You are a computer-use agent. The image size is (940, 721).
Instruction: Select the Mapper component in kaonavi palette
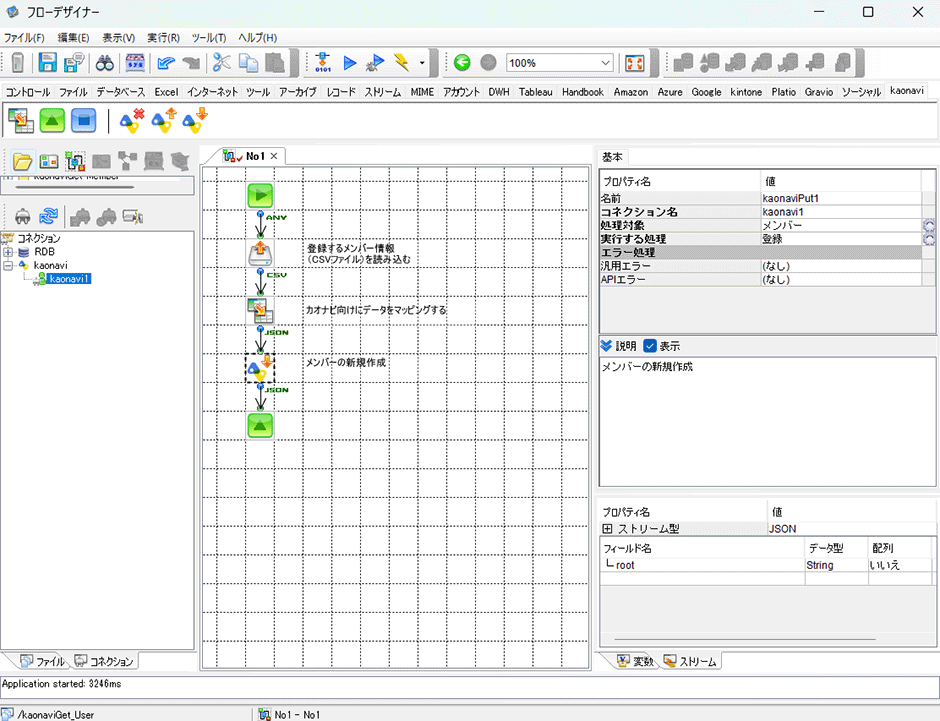(20, 121)
